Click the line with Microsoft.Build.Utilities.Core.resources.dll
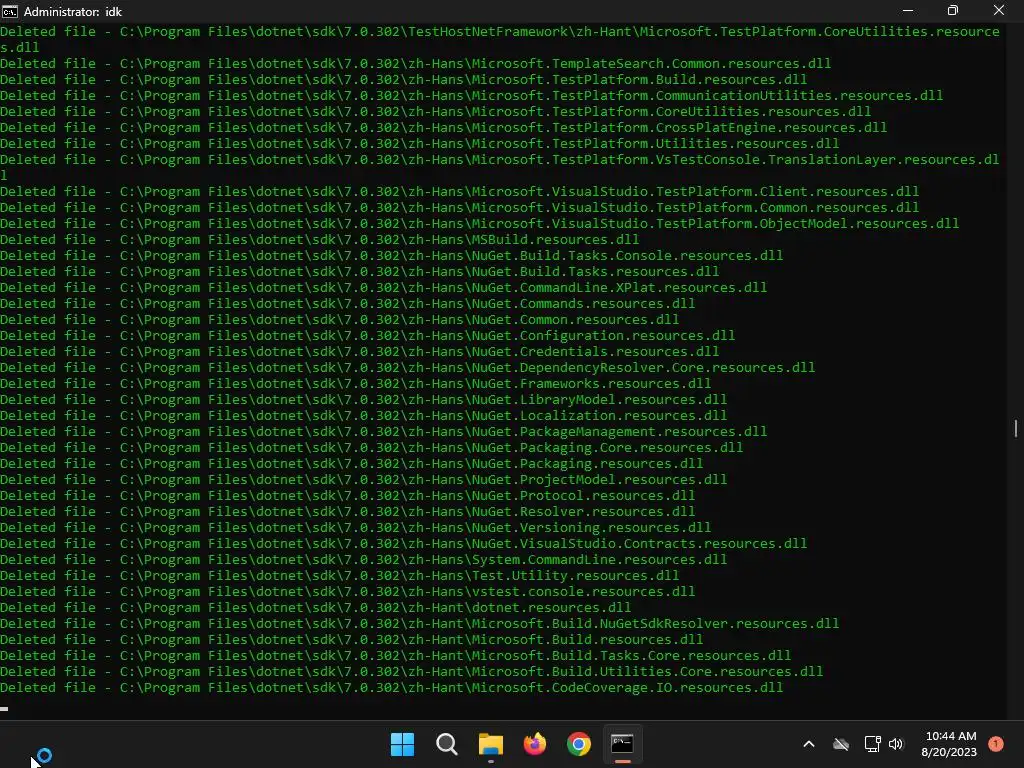This screenshot has width=1024, height=768. tap(411, 671)
